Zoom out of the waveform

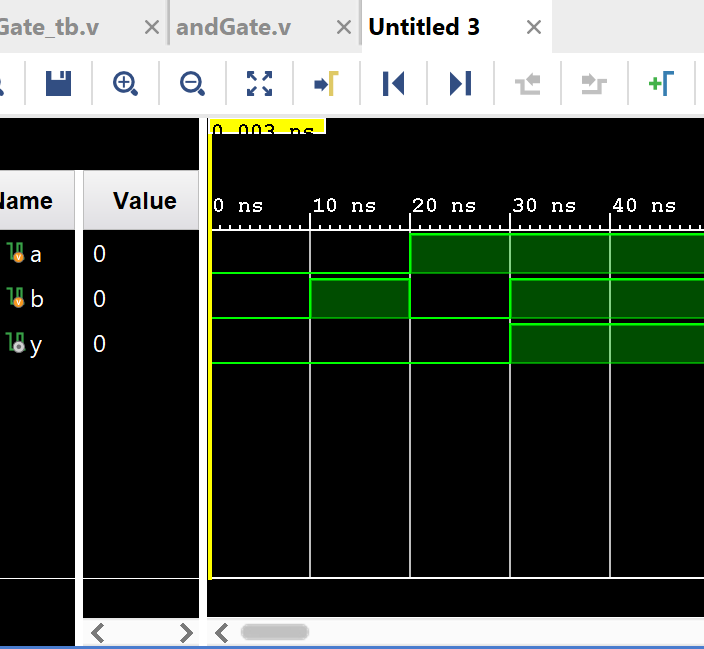(192, 84)
